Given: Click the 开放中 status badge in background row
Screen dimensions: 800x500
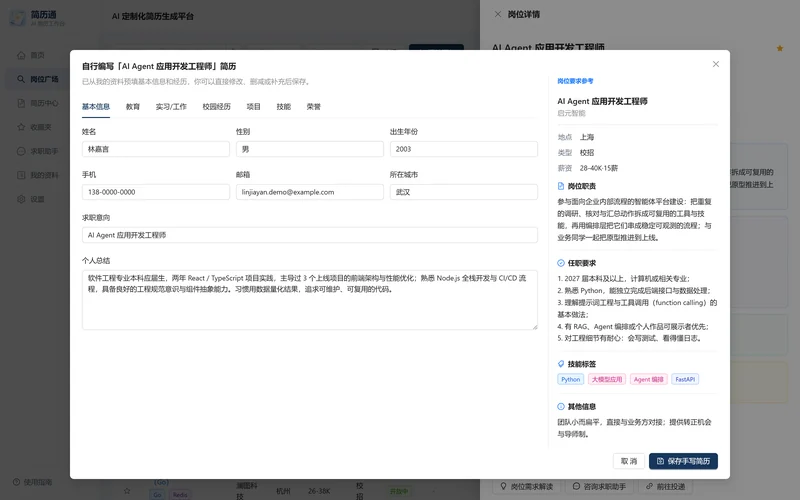Looking at the screenshot, I should click(x=398, y=491).
